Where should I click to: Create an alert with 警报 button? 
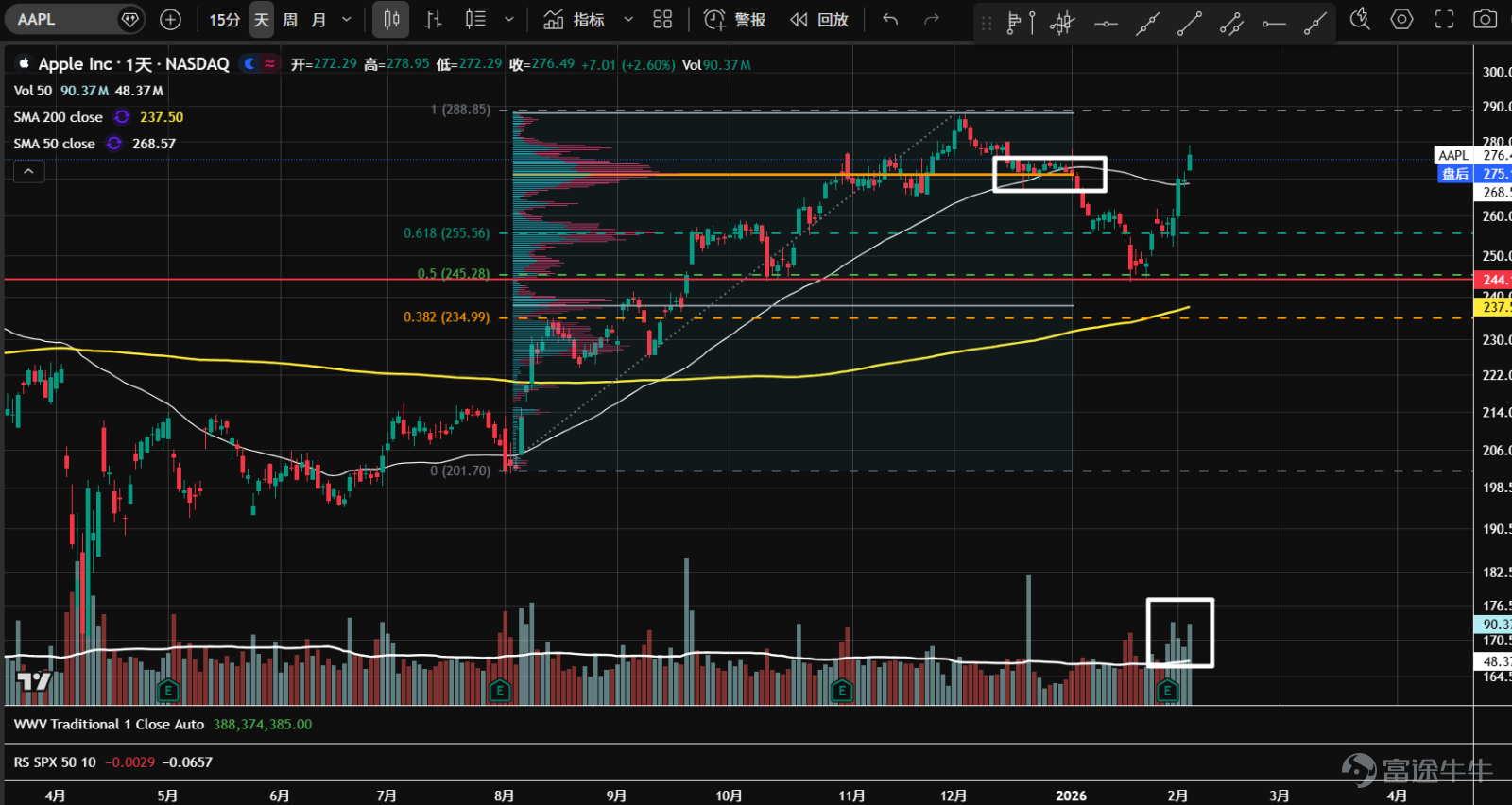734,20
